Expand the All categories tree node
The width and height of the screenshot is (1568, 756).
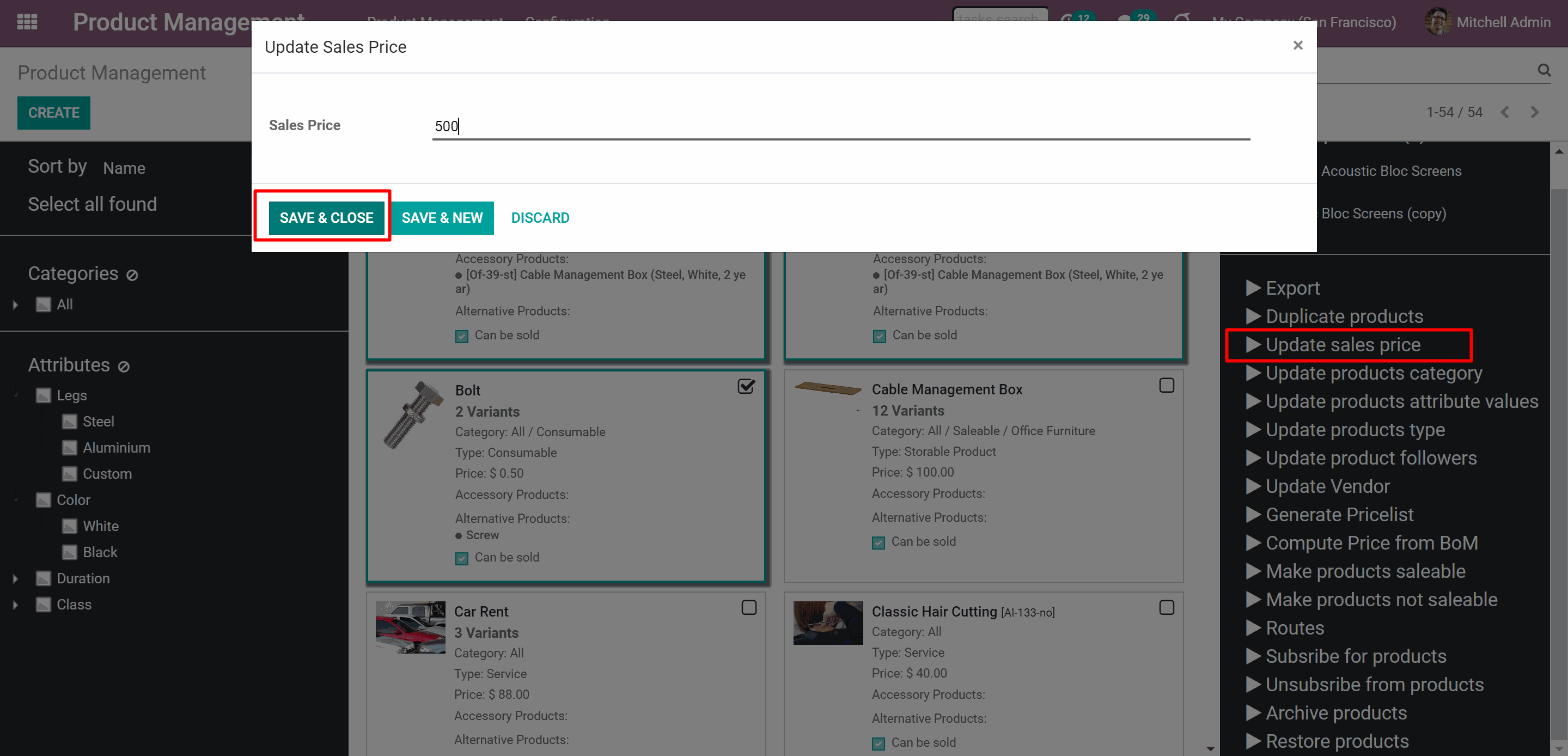tap(15, 304)
